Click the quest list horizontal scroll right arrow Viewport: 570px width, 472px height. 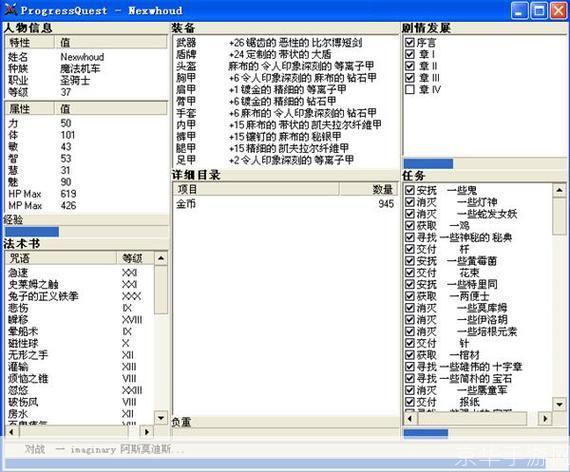pyautogui.click(x=545, y=419)
